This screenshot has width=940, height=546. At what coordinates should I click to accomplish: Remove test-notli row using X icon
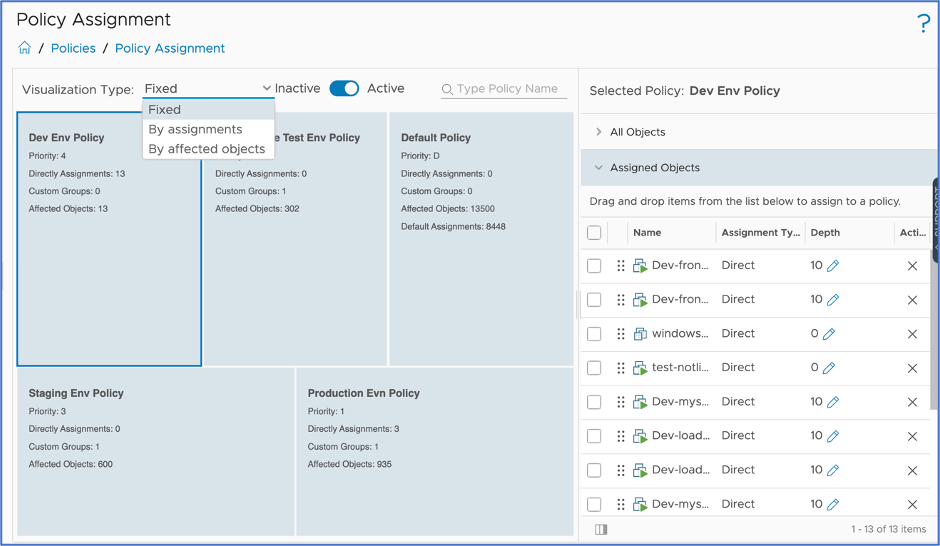(912, 368)
